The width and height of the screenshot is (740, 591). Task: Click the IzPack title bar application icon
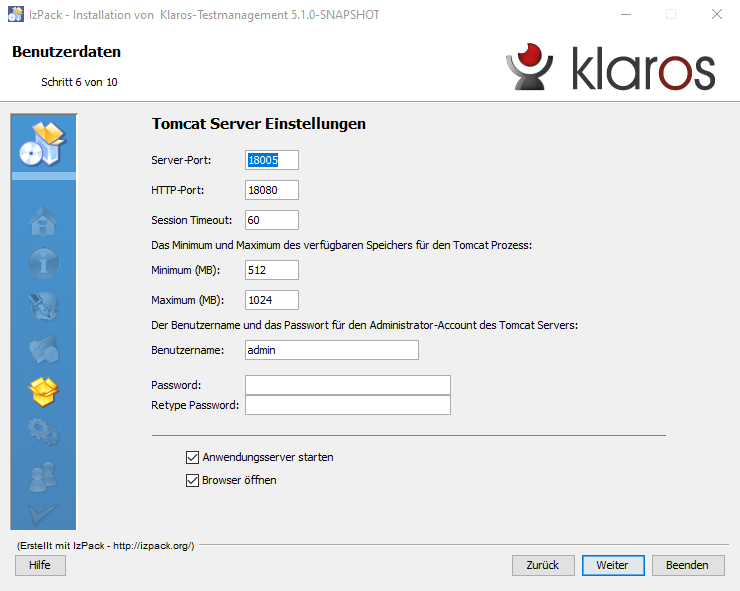coord(16,15)
